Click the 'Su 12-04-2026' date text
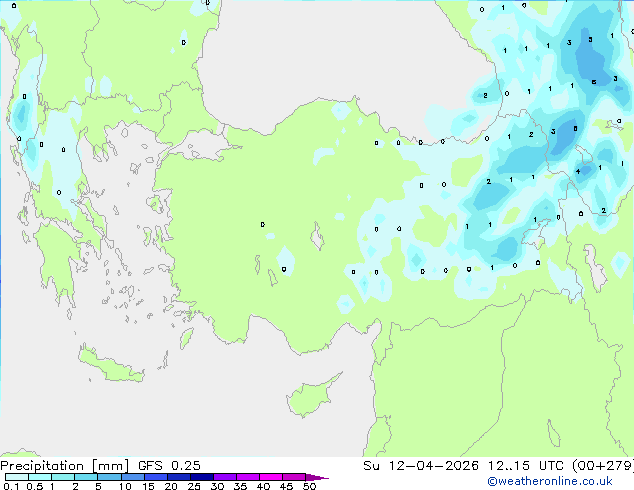The image size is (634, 490). click(421, 466)
